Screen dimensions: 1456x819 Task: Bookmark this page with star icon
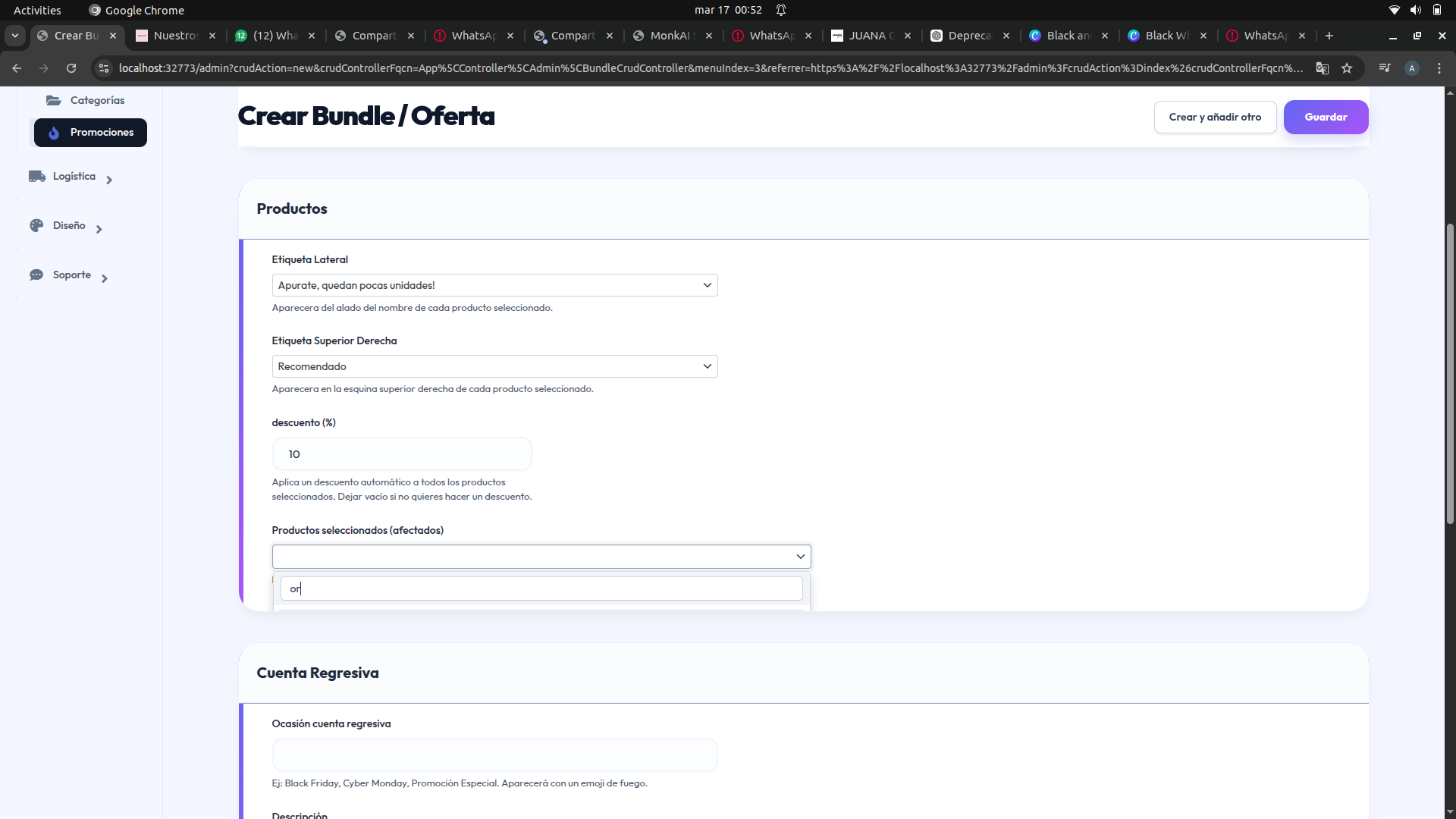click(1347, 68)
